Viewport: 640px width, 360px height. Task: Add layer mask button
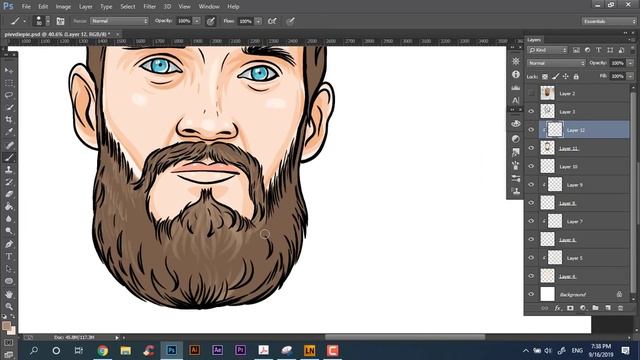point(570,308)
